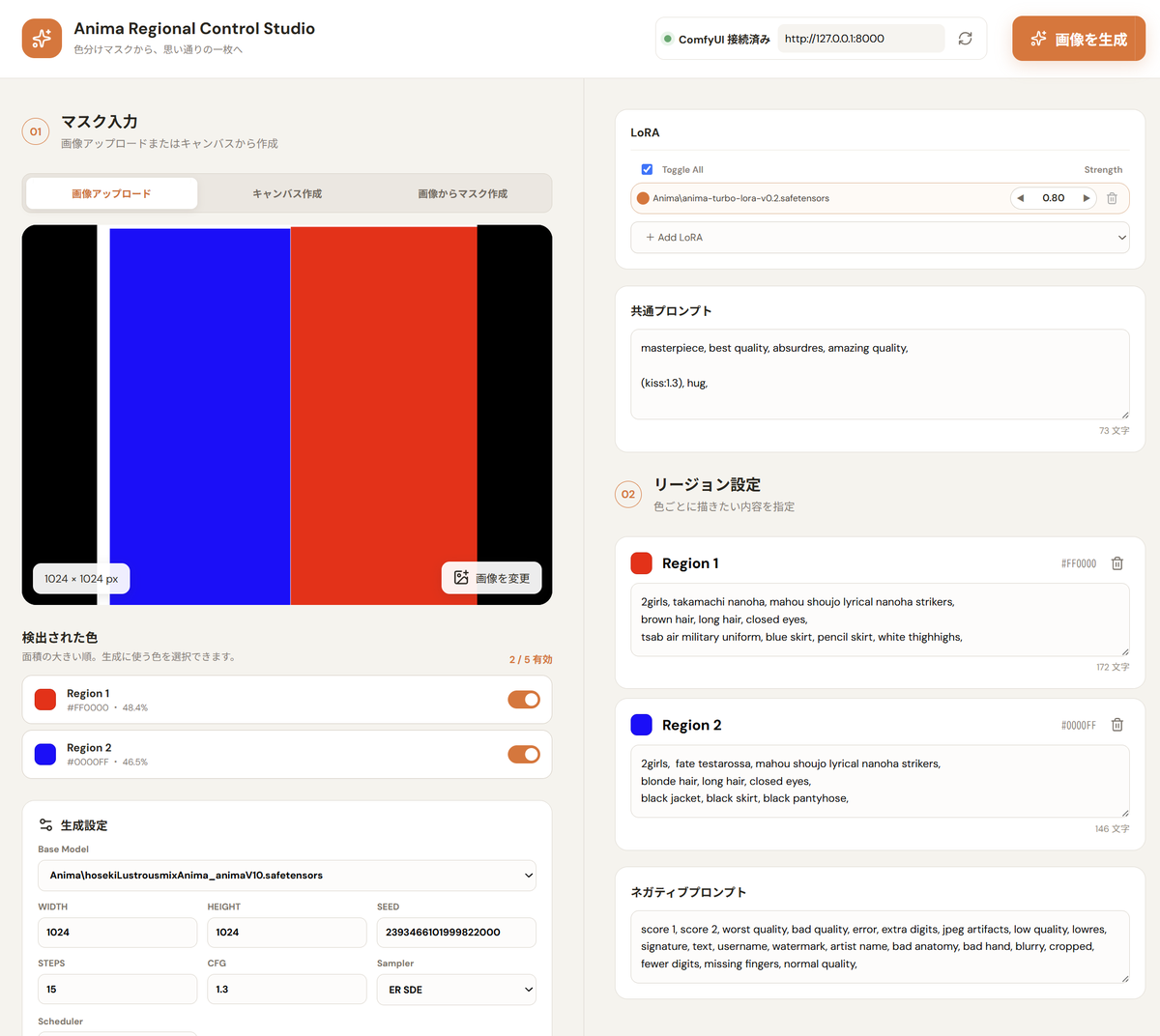Viewport: 1160px width, 1036px height.
Task: Click the 2 / 5 有効 counter text
Action: (531, 659)
